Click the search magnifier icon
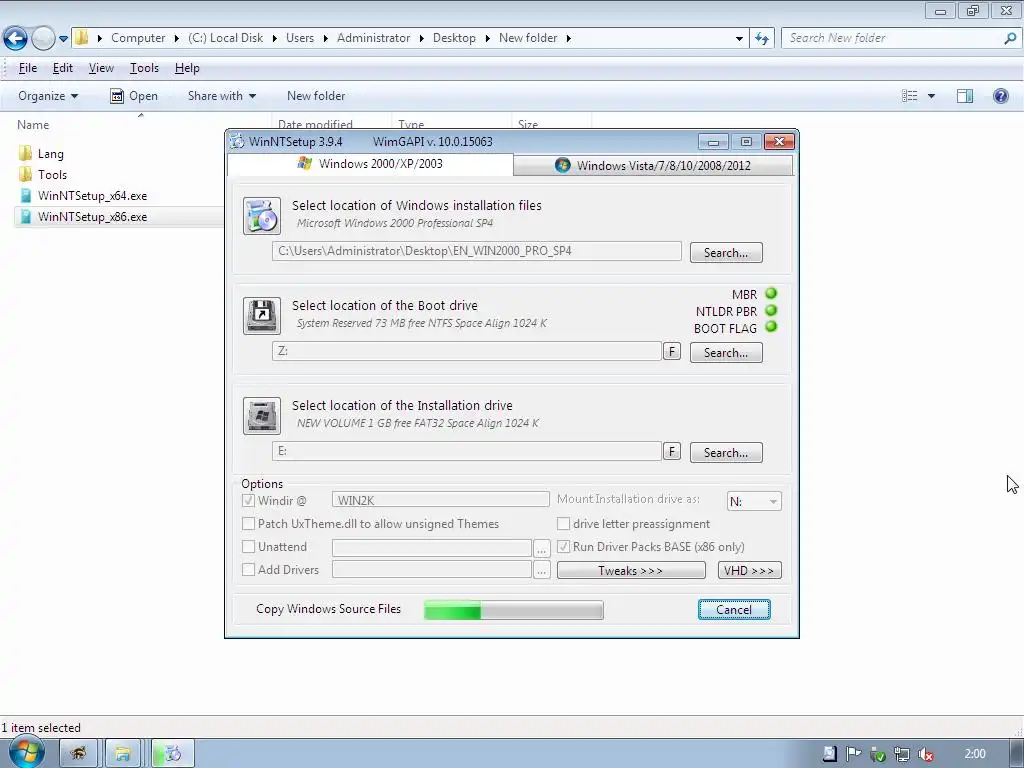The width and height of the screenshot is (1024, 768). coord(1010,38)
